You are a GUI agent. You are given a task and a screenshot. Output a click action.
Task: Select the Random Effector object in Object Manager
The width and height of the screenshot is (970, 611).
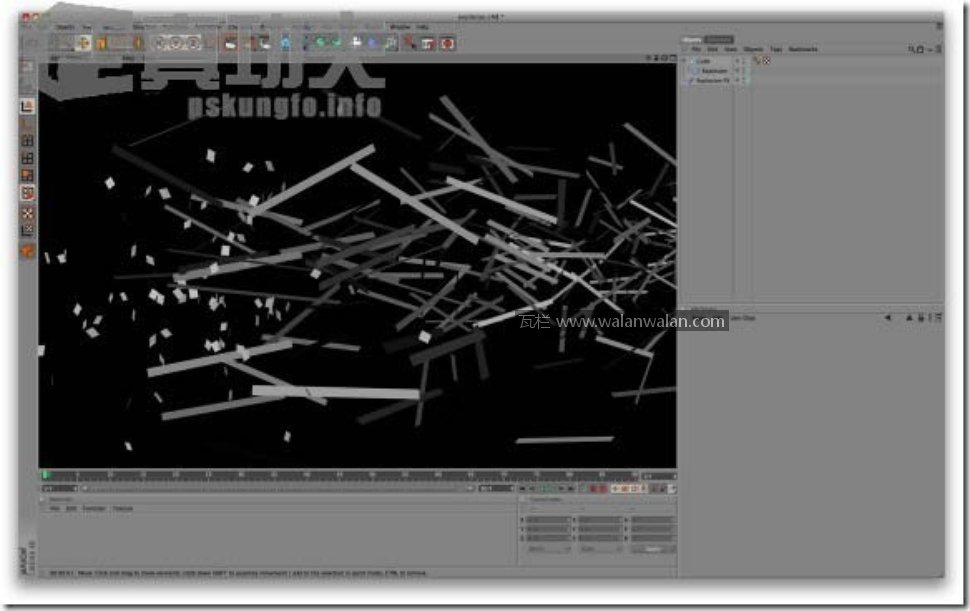[713, 80]
